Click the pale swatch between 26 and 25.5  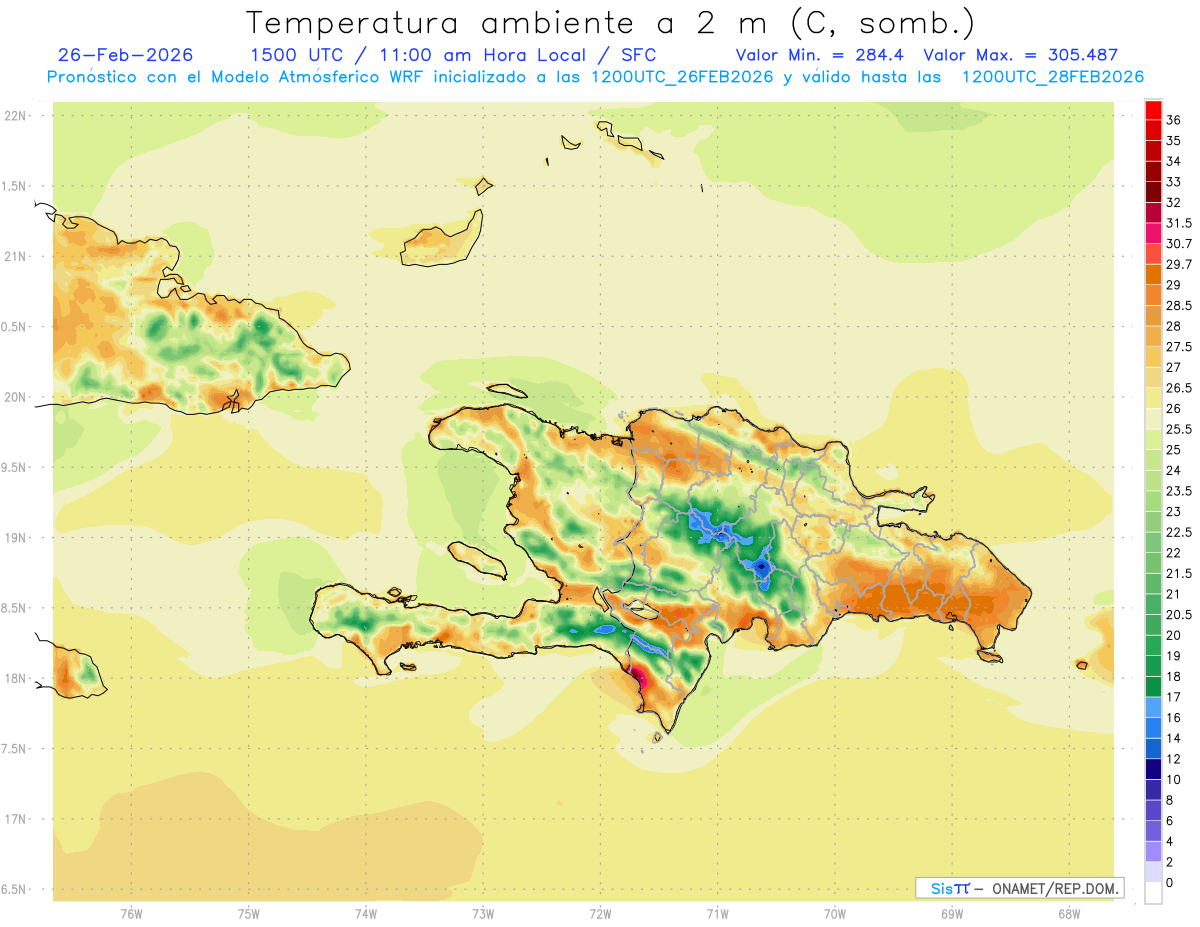pos(1153,418)
